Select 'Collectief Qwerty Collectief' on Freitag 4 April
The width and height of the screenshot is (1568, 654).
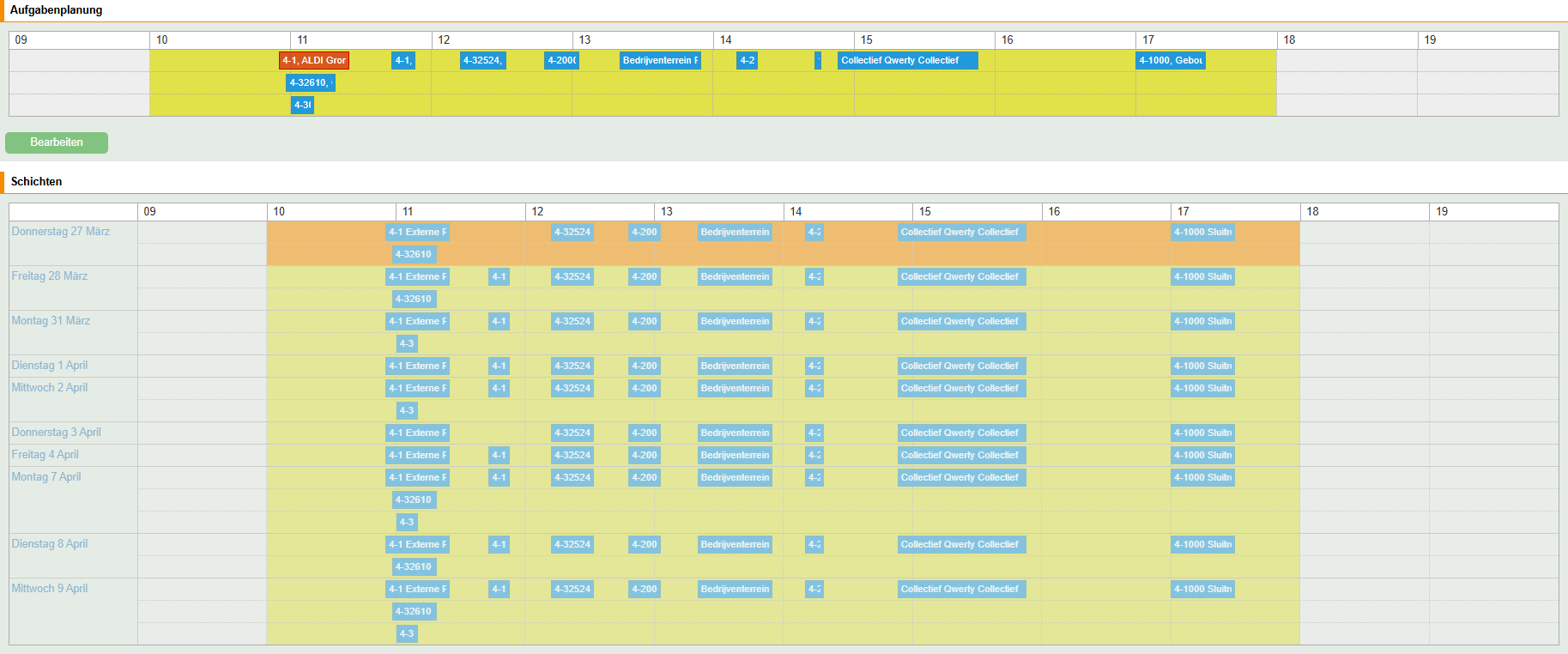960,456
